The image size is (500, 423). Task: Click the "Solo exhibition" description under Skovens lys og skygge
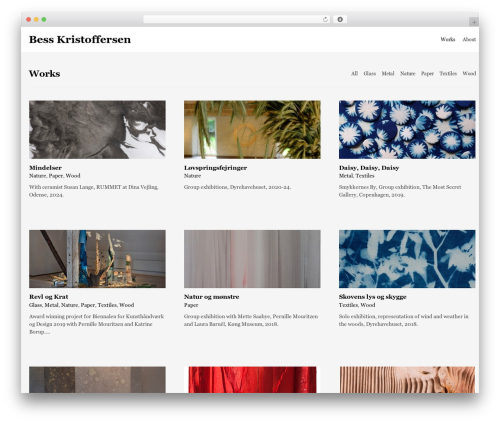coord(404,320)
